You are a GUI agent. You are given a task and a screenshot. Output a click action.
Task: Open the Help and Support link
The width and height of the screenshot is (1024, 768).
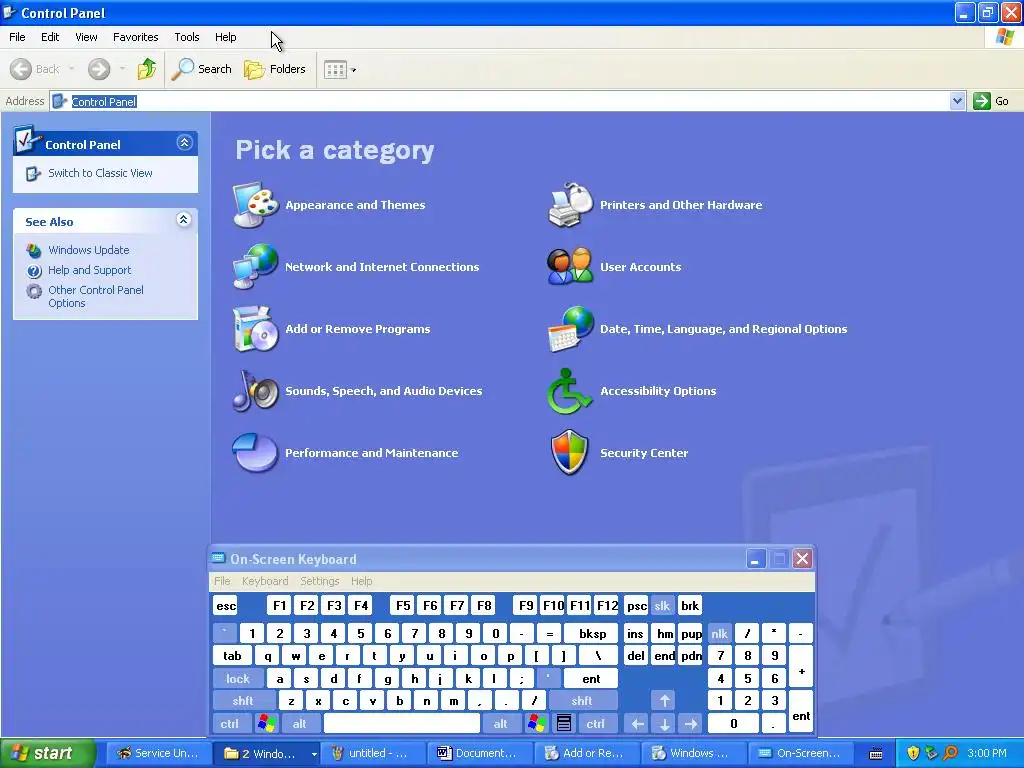(89, 270)
